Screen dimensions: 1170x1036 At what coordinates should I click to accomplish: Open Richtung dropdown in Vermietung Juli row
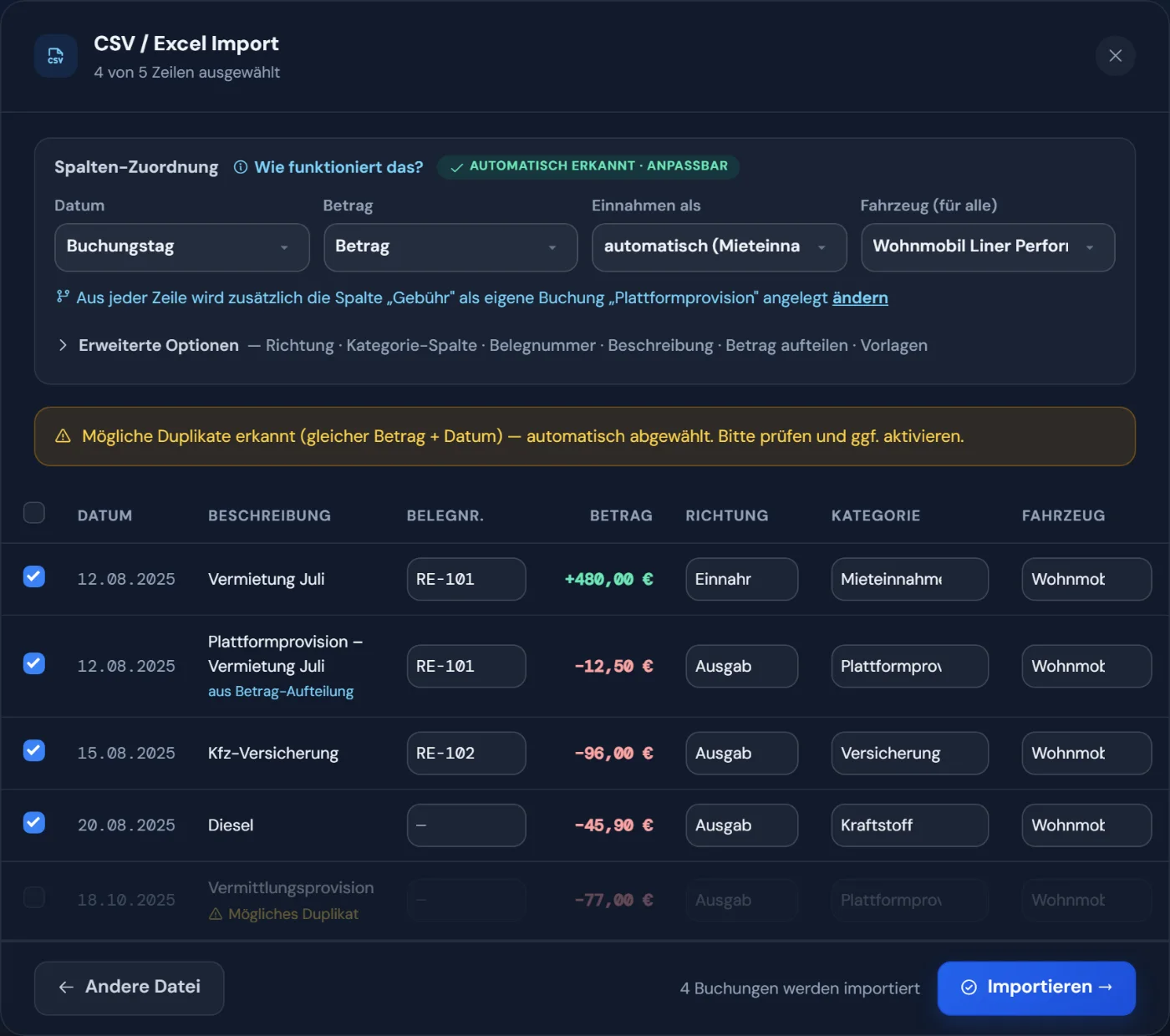(742, 579)
